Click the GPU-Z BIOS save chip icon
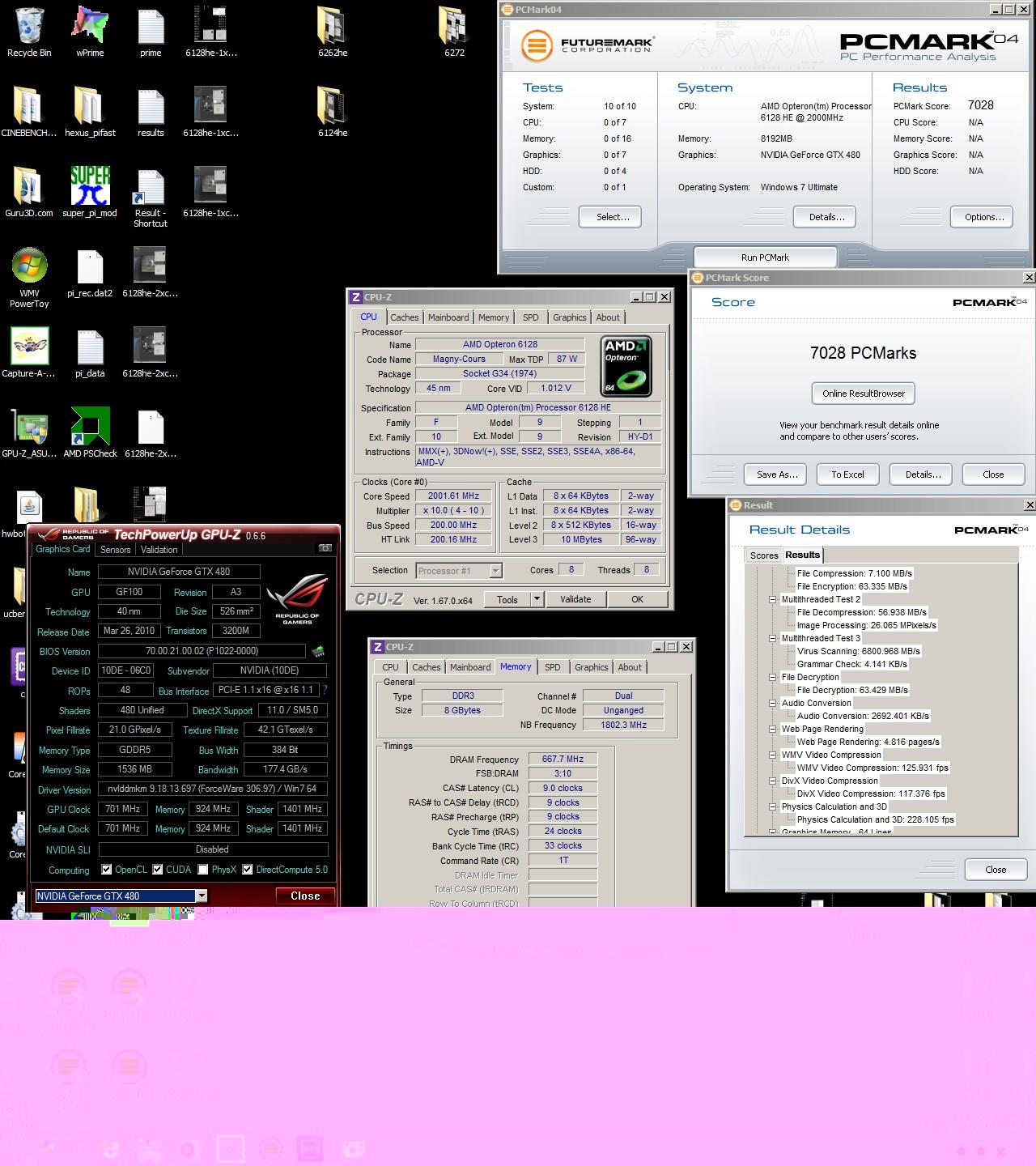The width and height of the screenshot is (1036, 1166). pyautogui.click(x=318, y=651)
